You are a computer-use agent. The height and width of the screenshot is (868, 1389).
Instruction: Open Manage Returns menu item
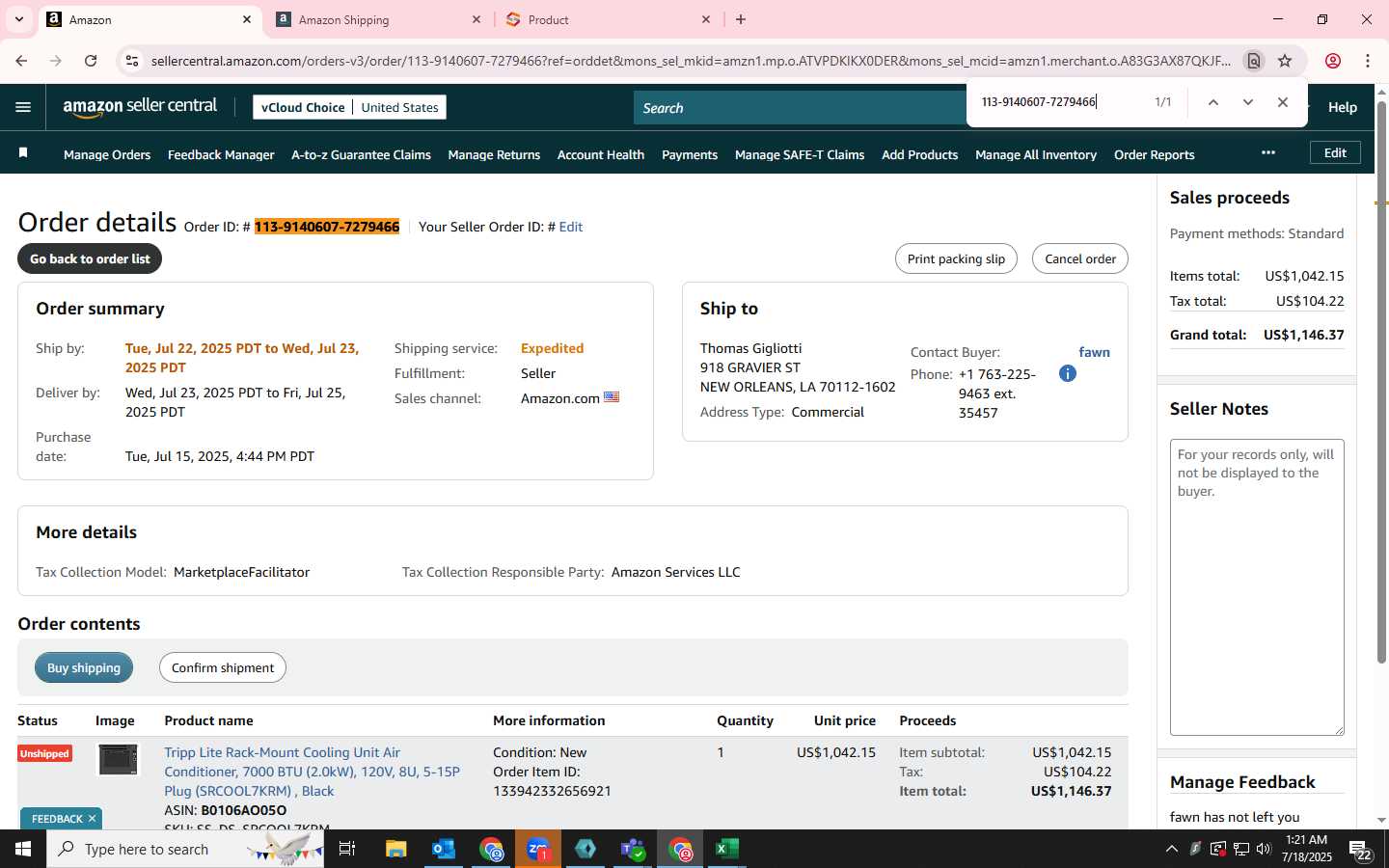click(x=494, y=154)
